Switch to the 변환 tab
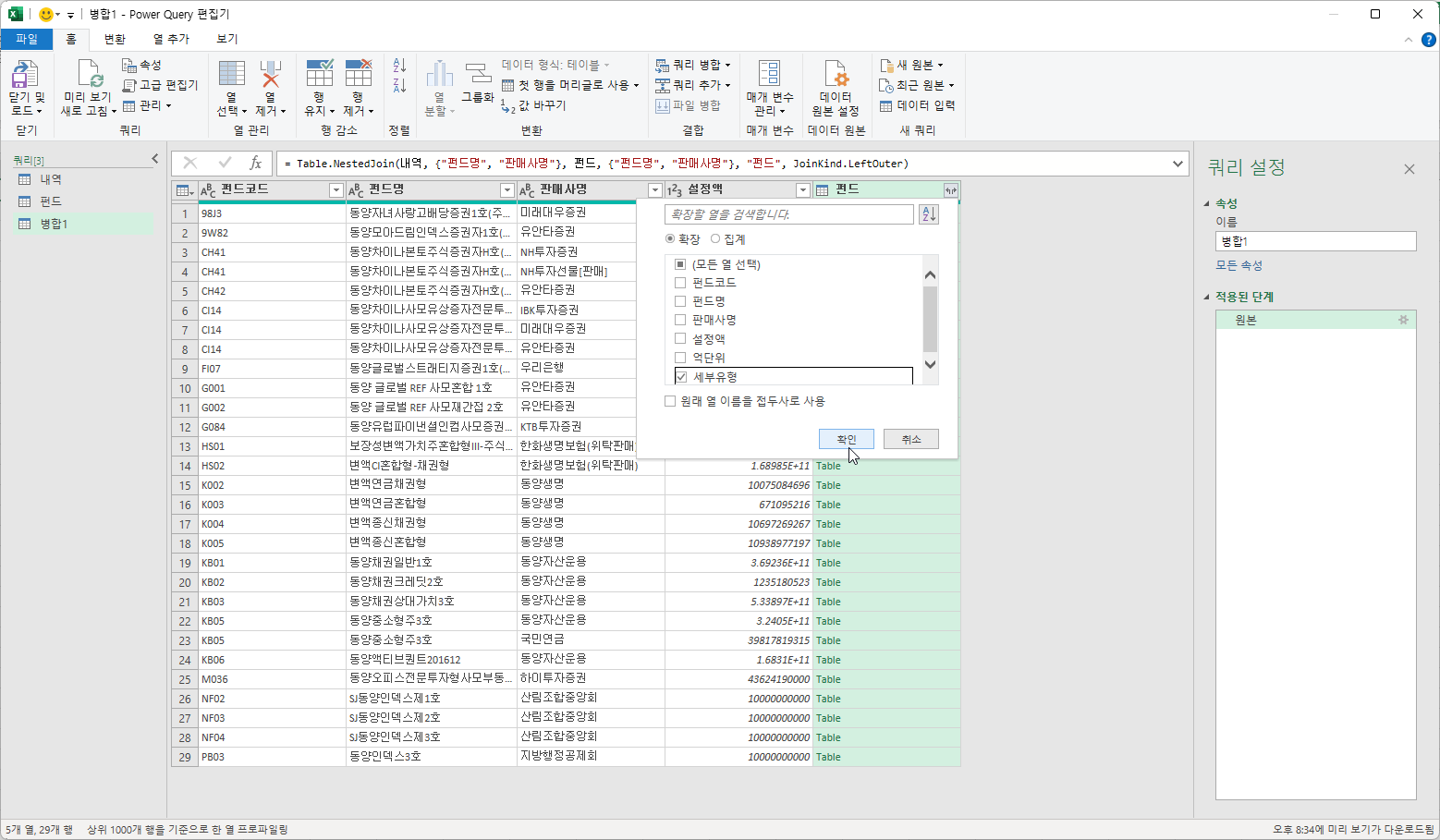The image size is (1440, 840). (x=115, y=39)
